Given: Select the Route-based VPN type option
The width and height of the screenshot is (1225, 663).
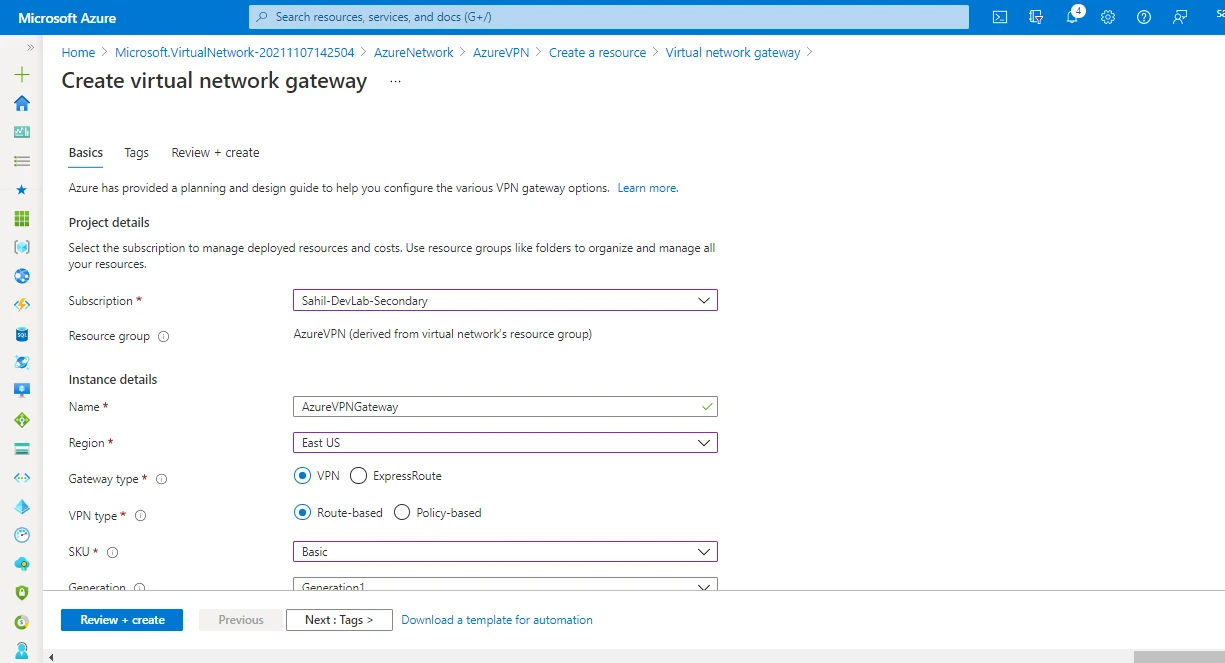Looking at the screenshot, I should tap(302, 512).
